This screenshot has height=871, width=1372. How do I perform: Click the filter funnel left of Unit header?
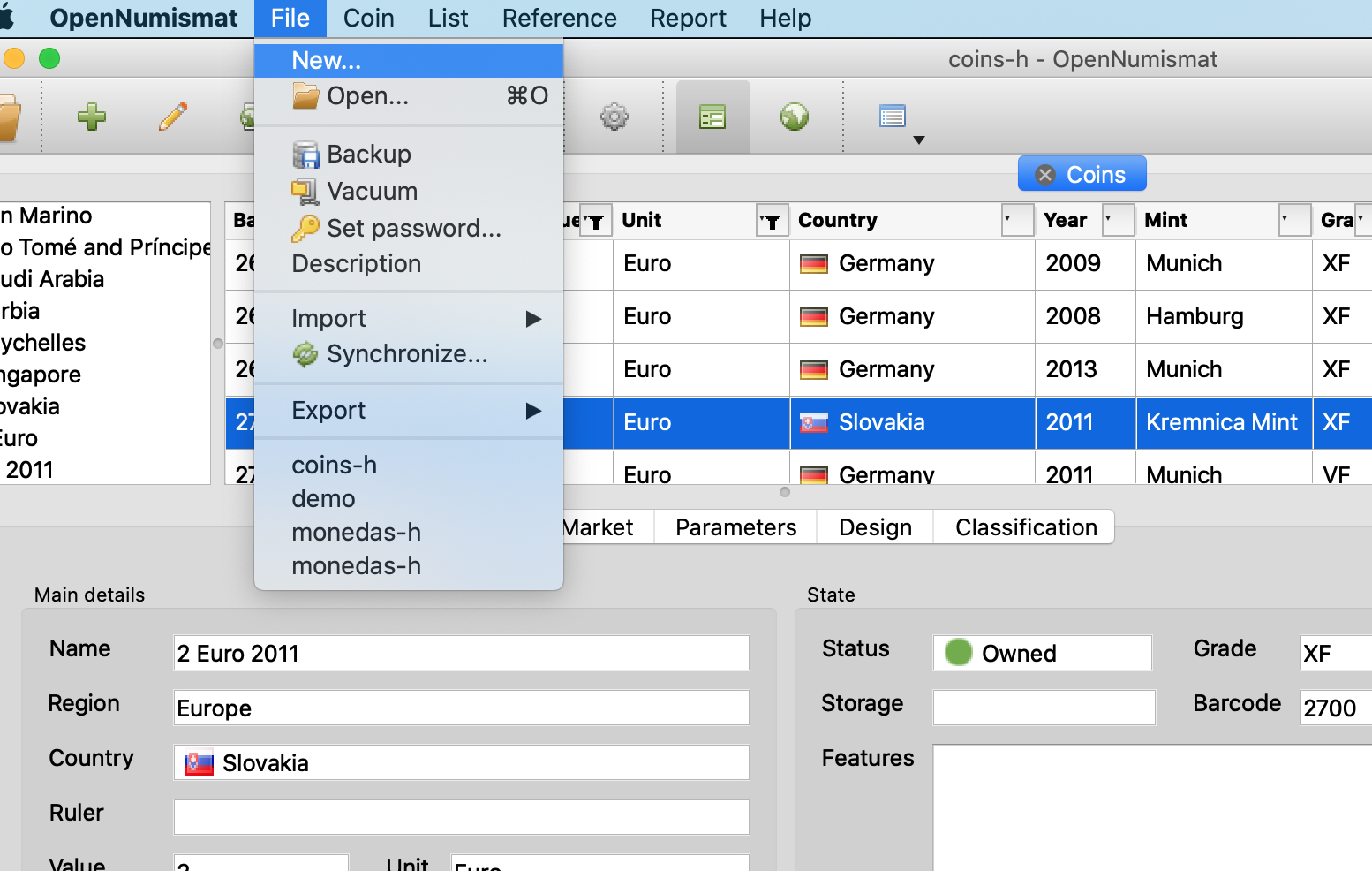coord(596,221)
